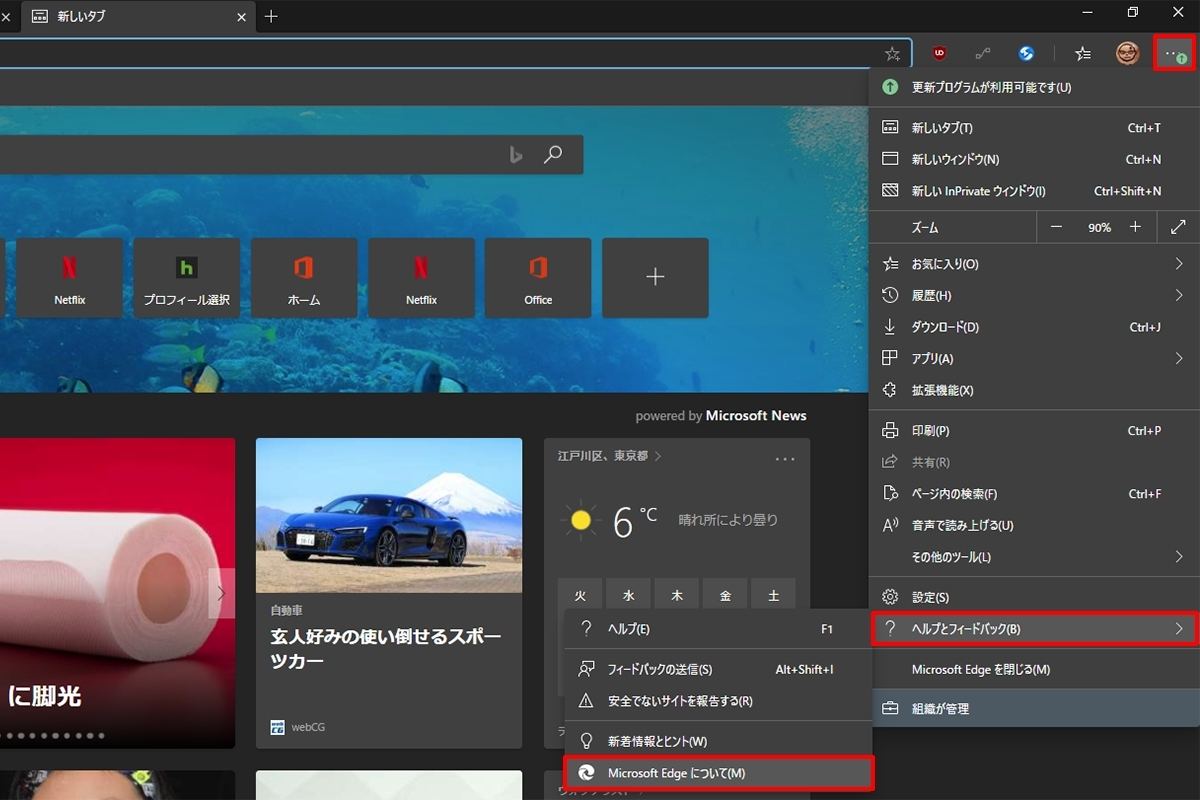This screenshot has width=1200, height=800.
Task: Click the magnifier search icon
Action: (x=553, y=155)
